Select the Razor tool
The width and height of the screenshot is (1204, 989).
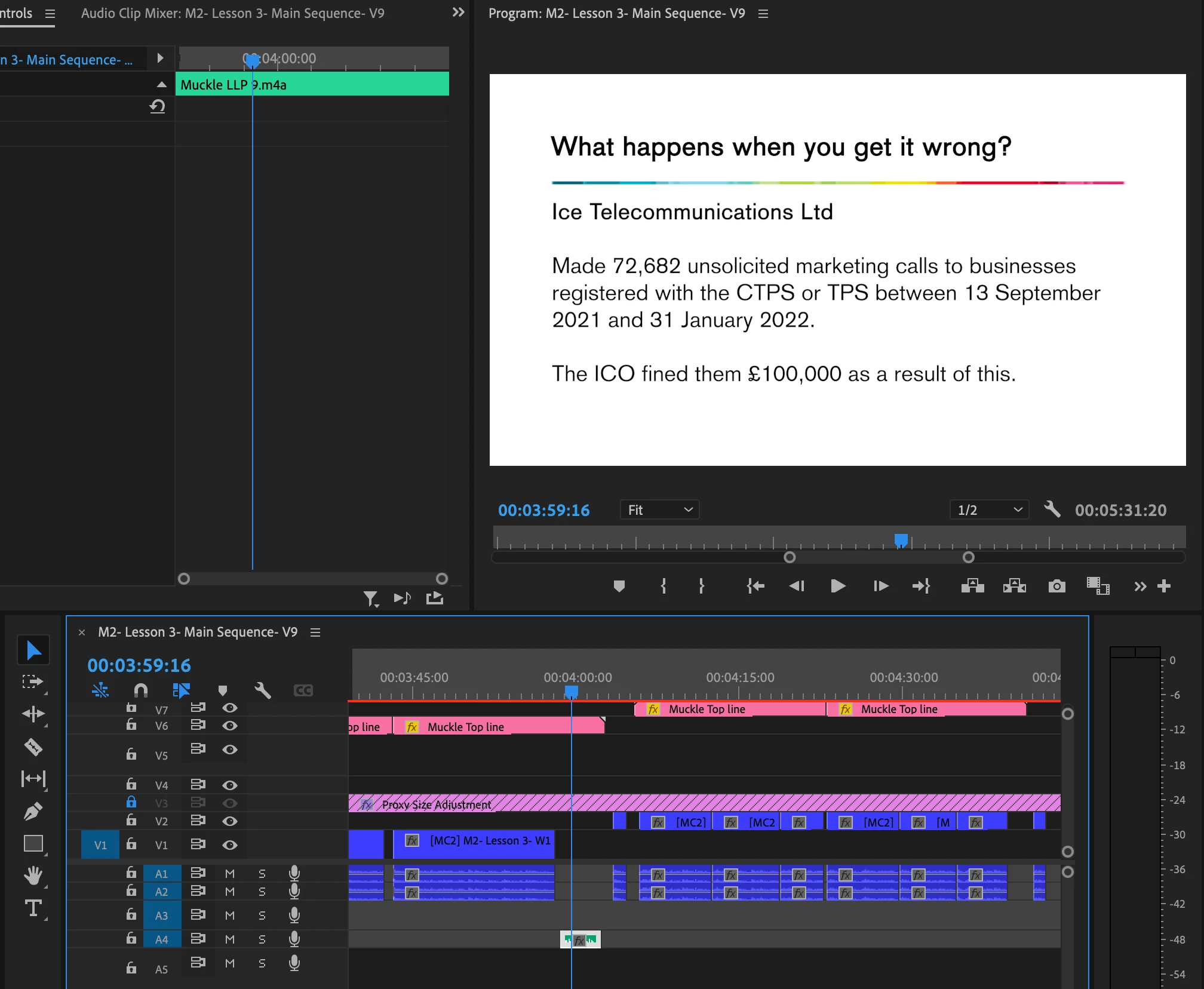[x=33, y=747]
